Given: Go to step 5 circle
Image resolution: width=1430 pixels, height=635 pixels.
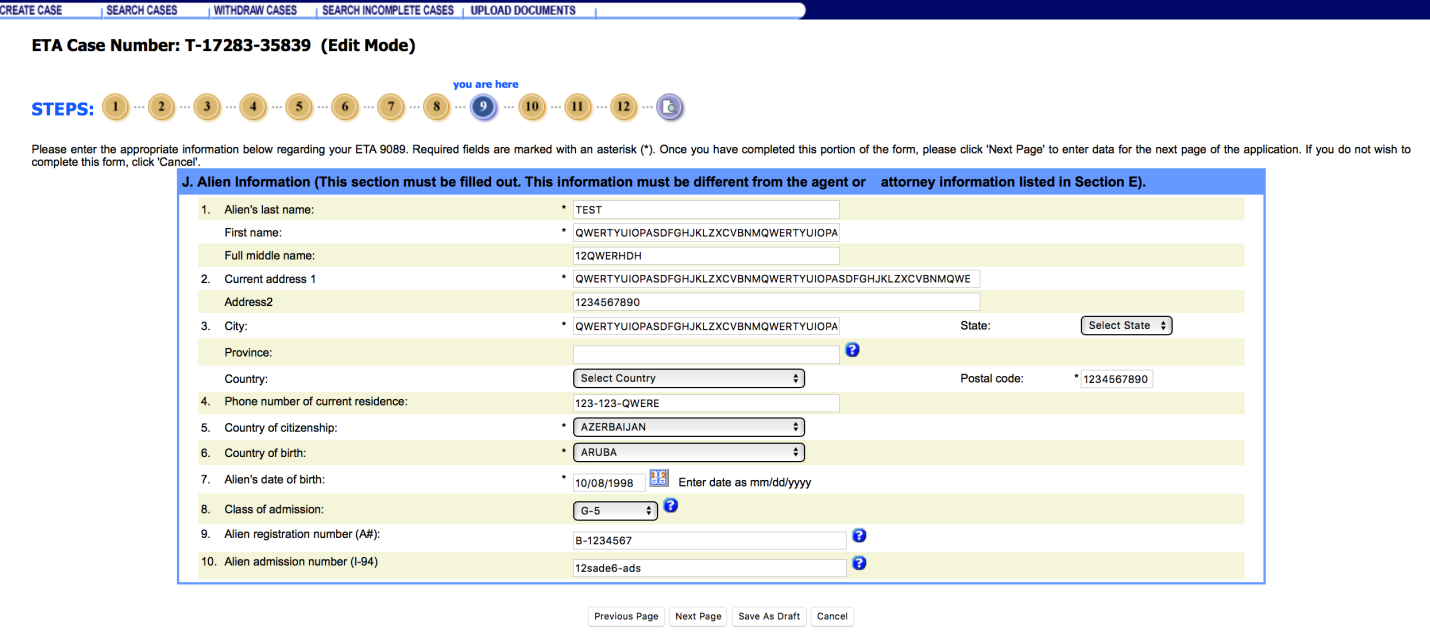Looking at the screenshot, I should coord(298,107).
